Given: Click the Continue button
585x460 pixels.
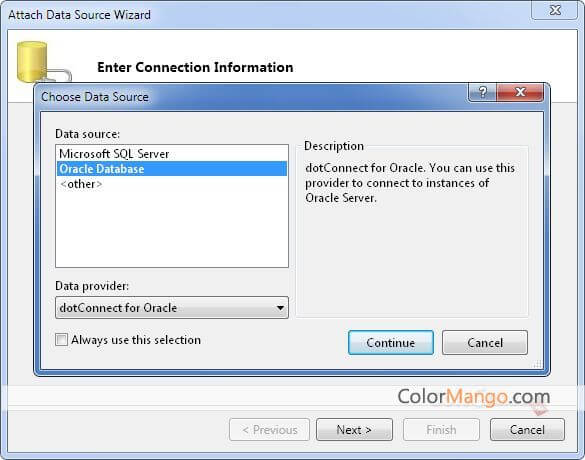Looking at the screenshot, I should 391,342.
